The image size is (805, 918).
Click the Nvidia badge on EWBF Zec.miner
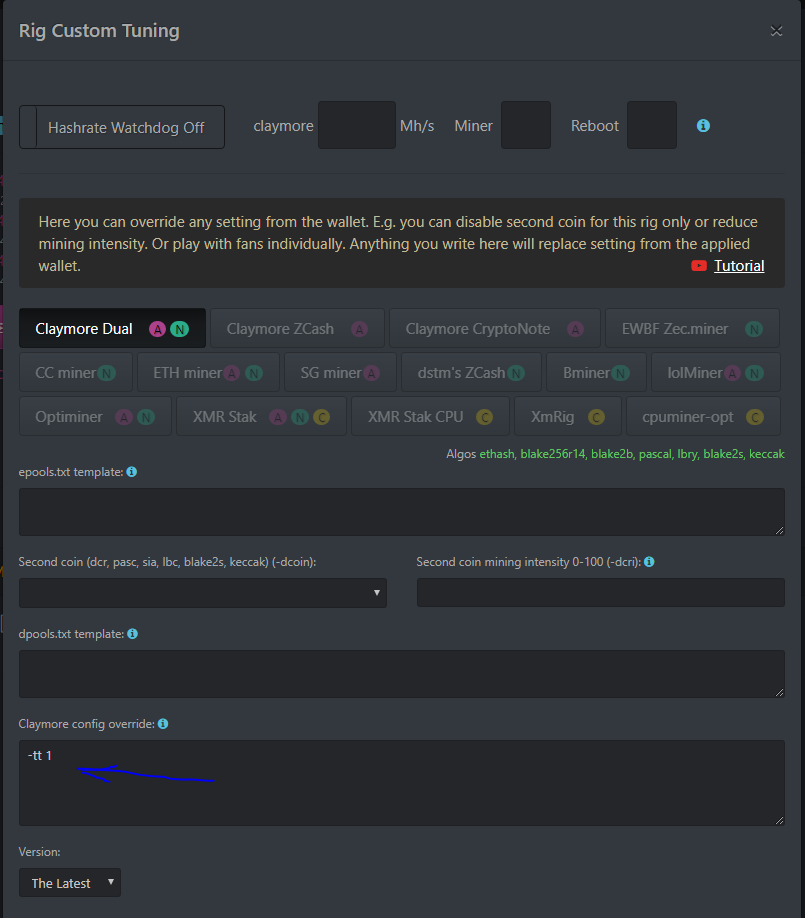click(754, 329)
